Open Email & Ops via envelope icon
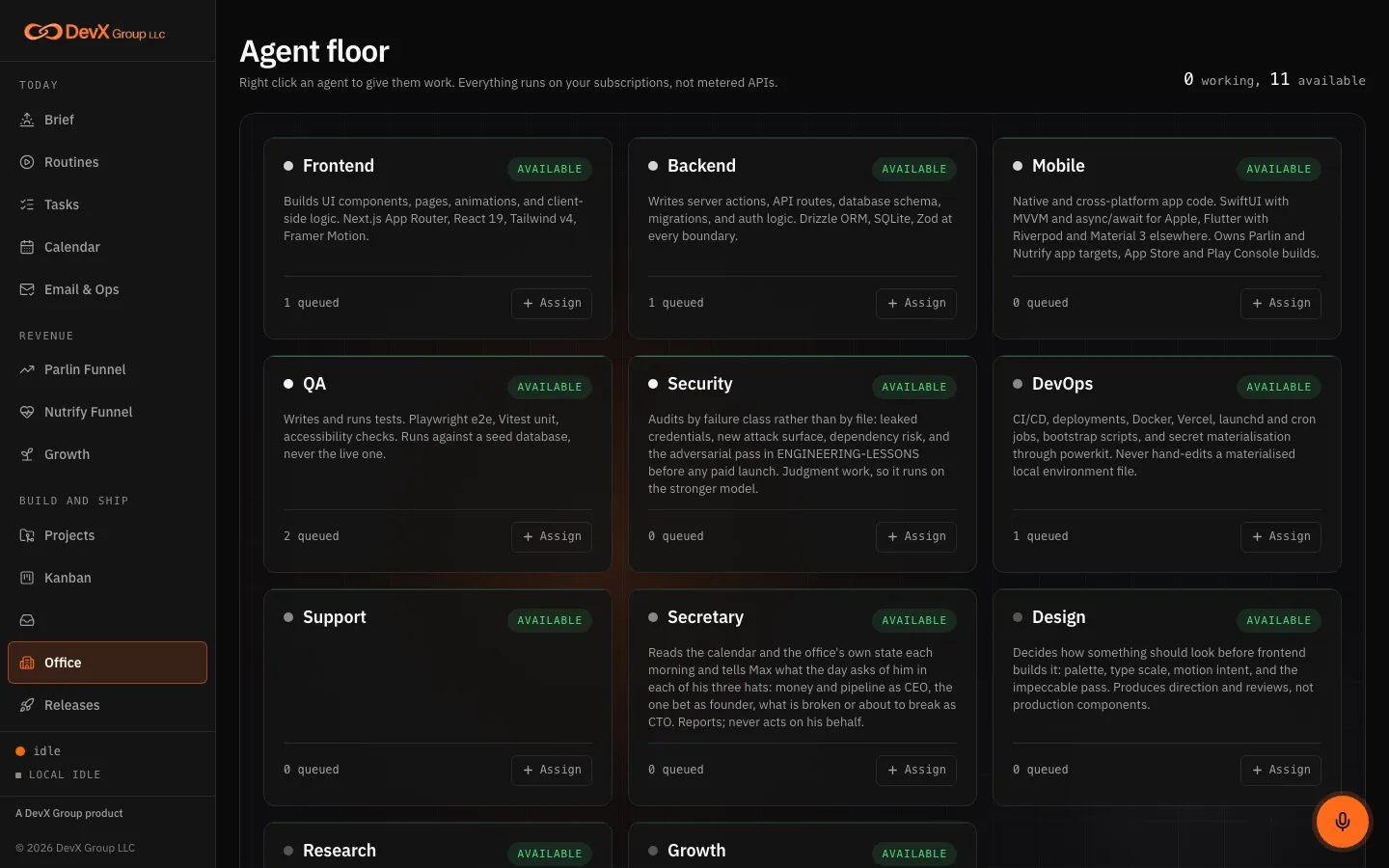 click(27, 289)
